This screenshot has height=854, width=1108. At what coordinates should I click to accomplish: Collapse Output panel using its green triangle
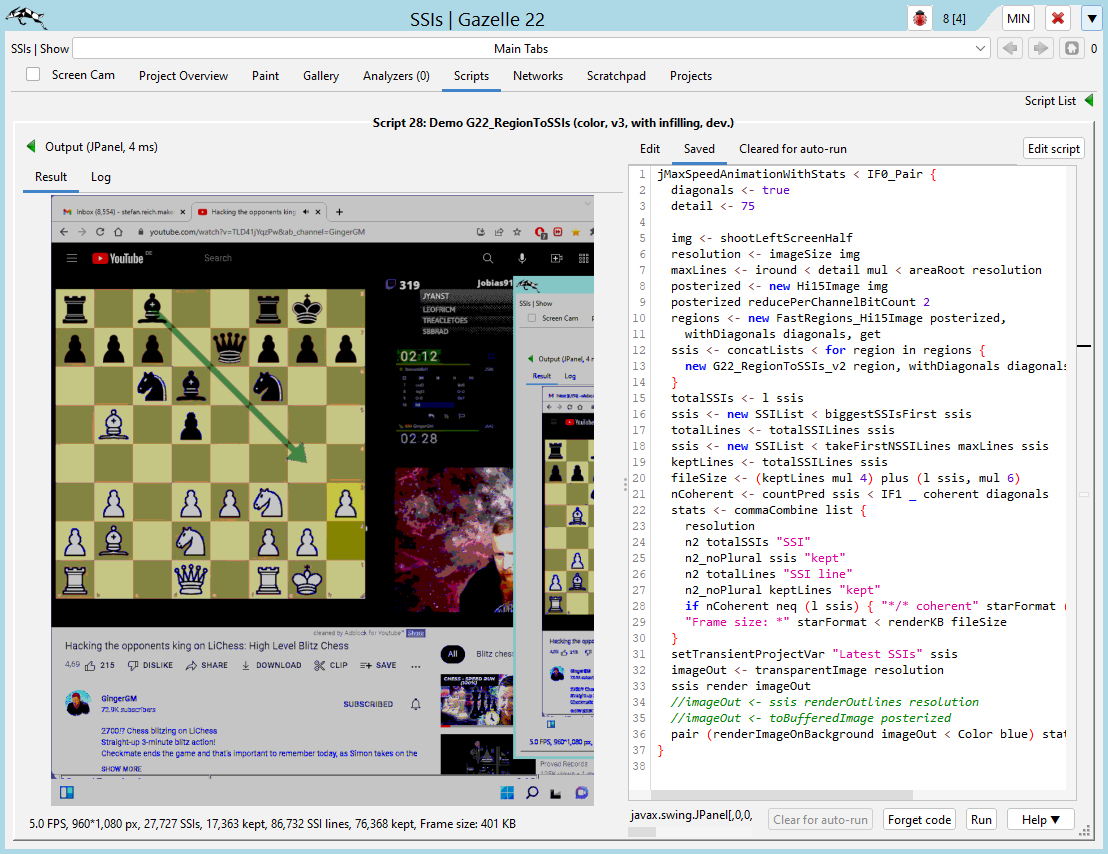pyautogui.click(x=31, y=147)
